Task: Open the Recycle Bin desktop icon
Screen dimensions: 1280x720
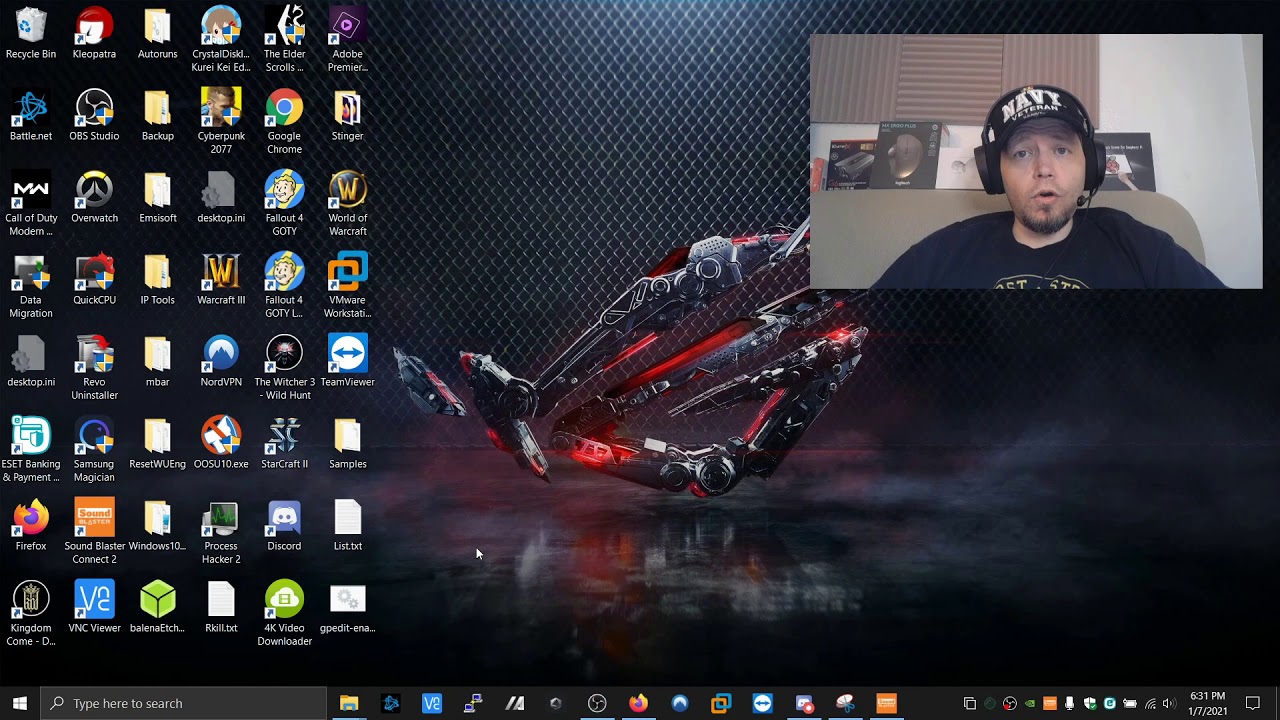Action: [x=31, y=34]
